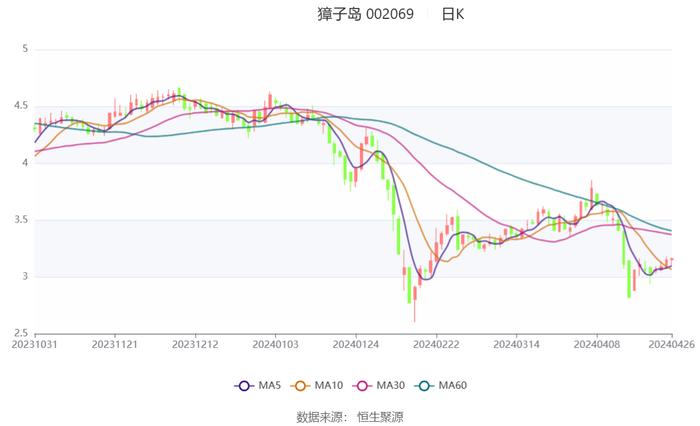Click the 5 price axis label
The height and width of the screenshot is (426, 700).
(26, 49)
